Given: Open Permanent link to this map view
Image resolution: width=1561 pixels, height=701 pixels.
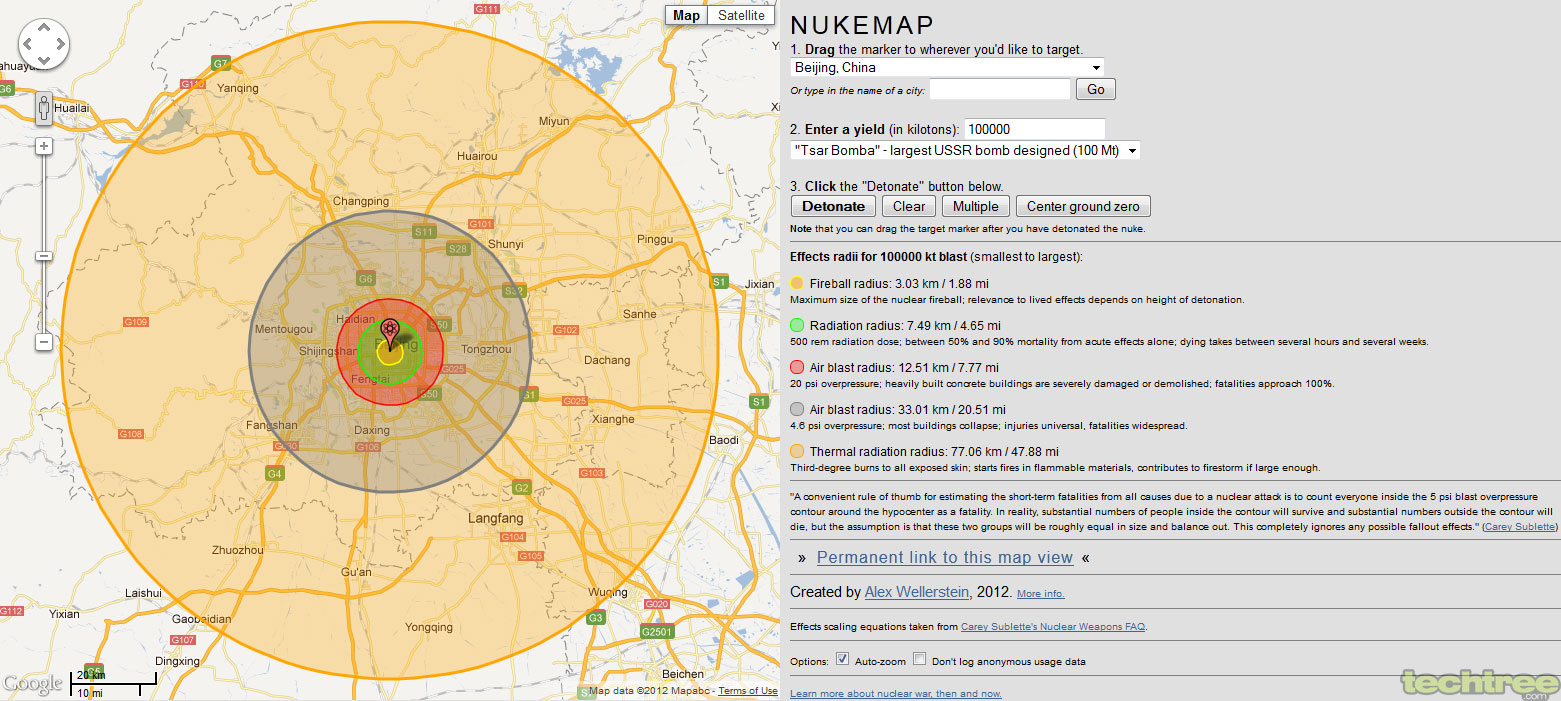Looking at the screenshot, I should tap(945, 558).
